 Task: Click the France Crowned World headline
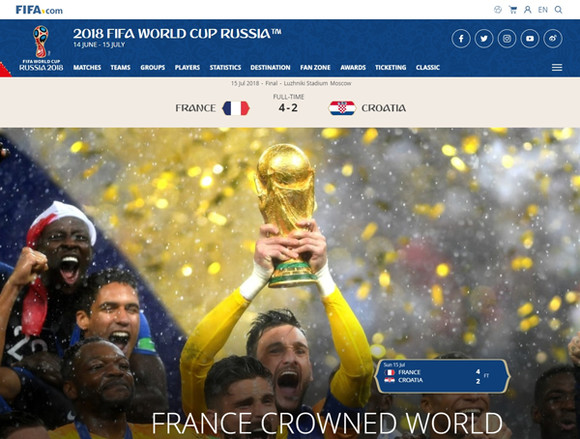(x=327, y=423)
